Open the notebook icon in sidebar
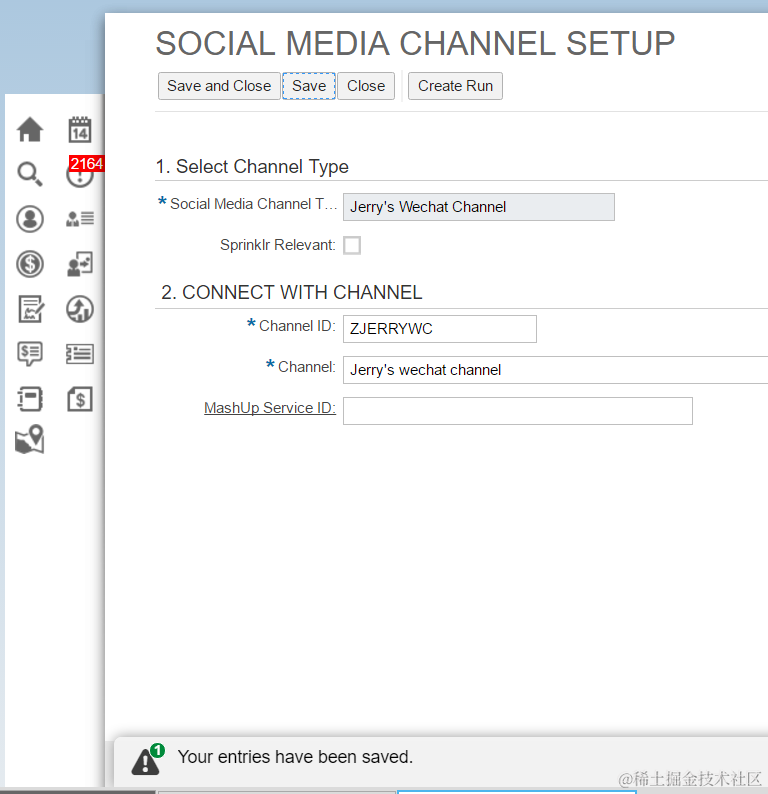The image size is (768, 794). pyautogui.click(x=30, y=399)
